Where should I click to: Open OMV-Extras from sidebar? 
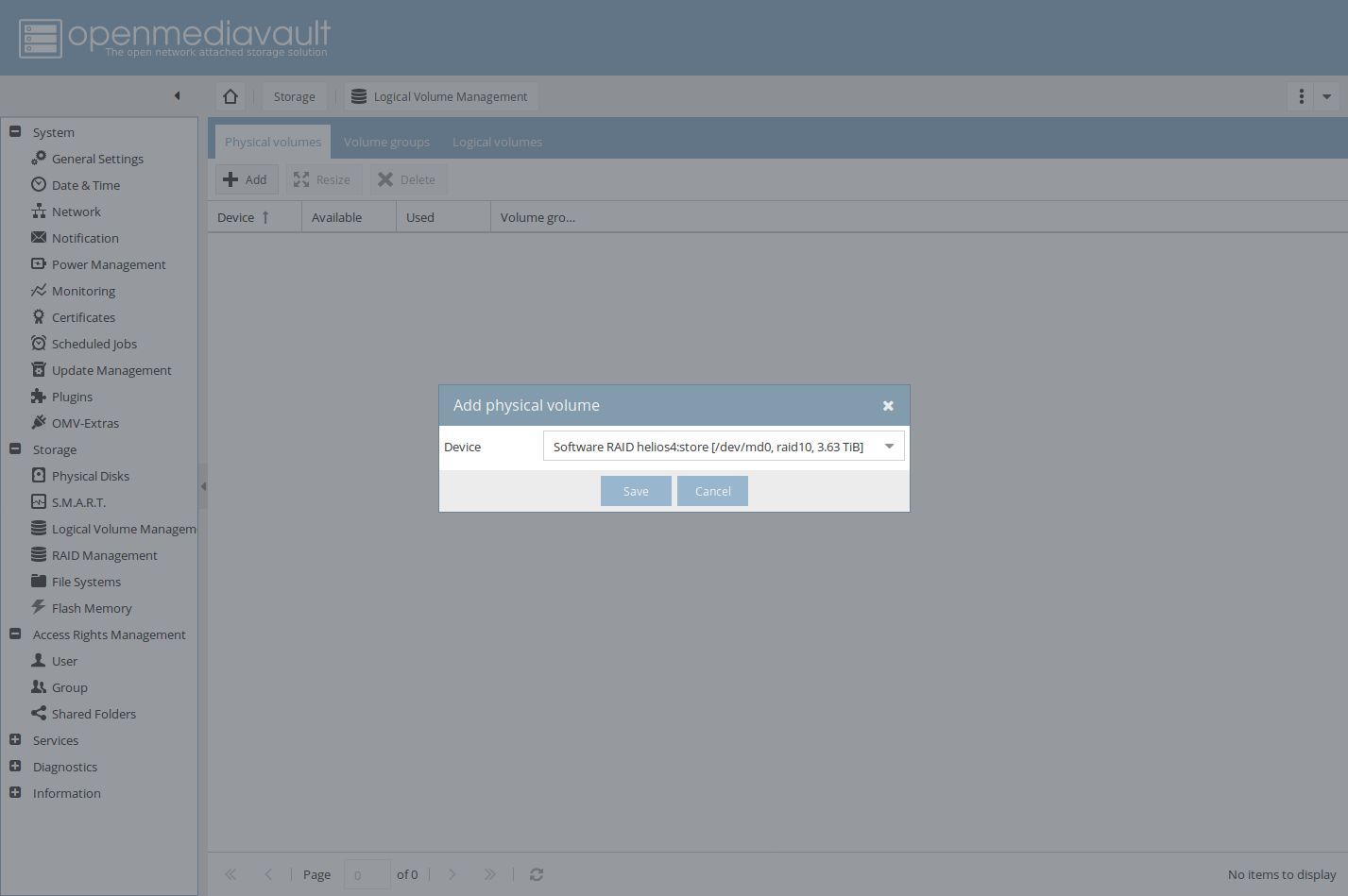85,423
